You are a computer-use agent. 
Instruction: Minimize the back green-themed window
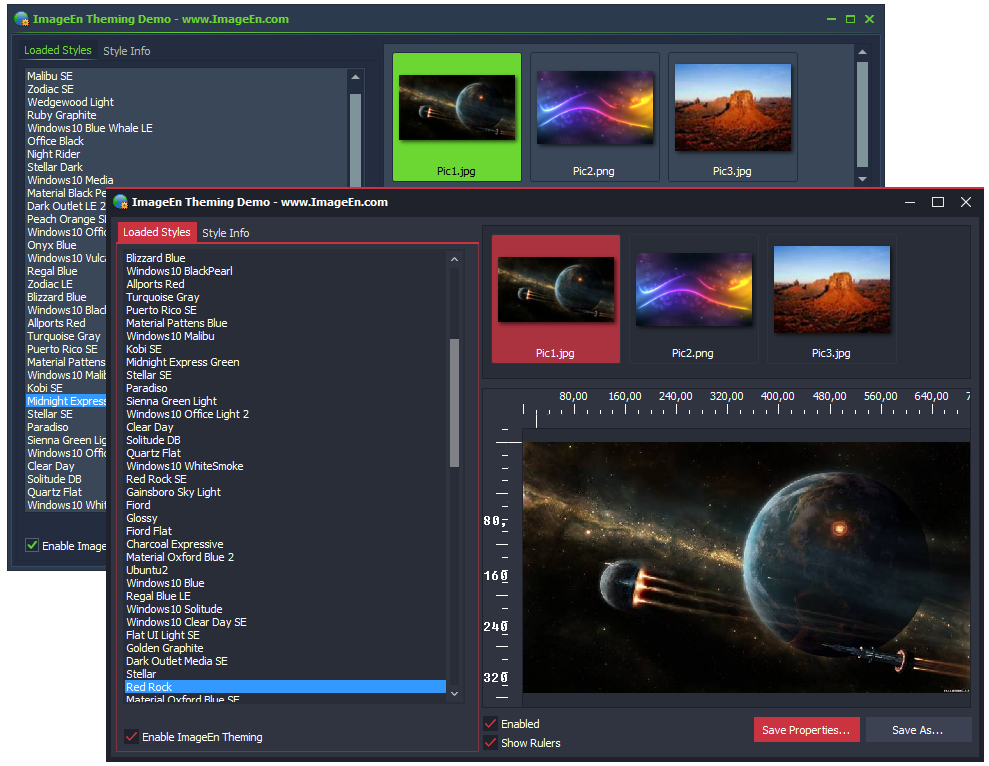pos(831,20)
